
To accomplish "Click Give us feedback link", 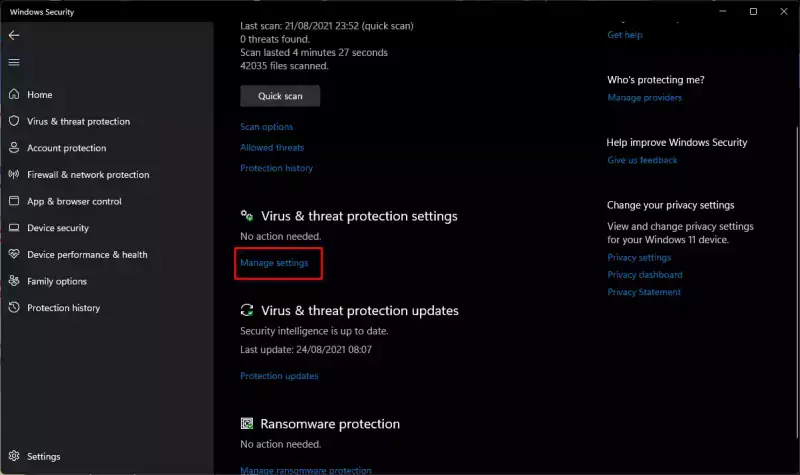I will [x=642, y=160].
